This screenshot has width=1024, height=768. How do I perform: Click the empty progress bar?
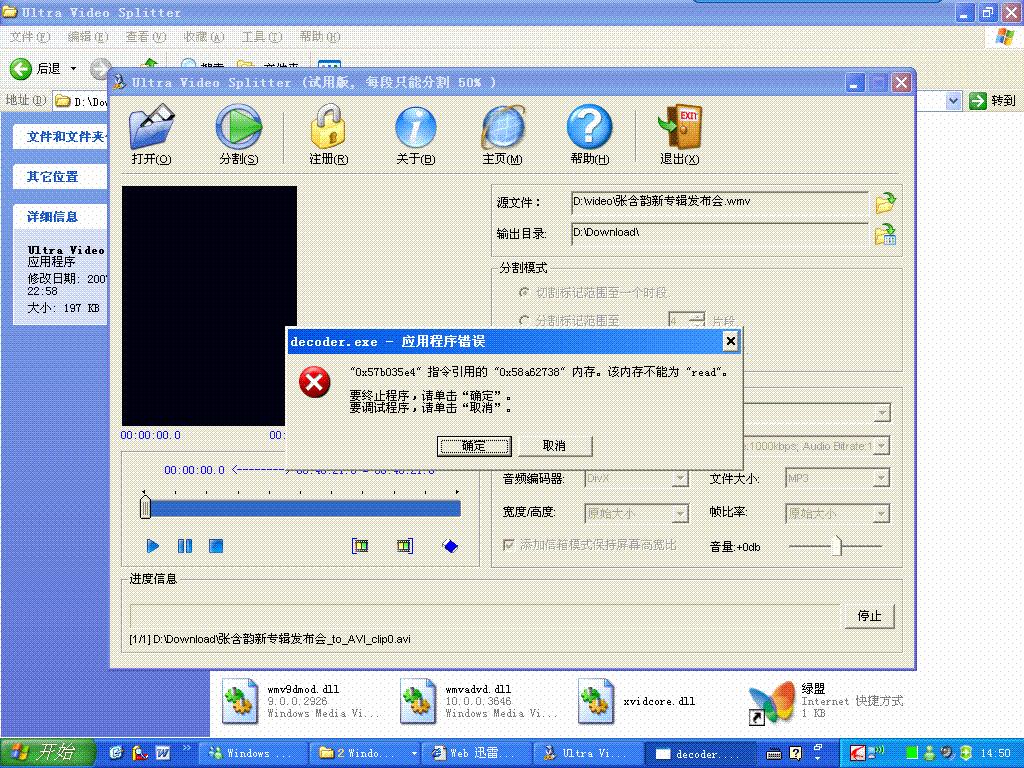point(484,616)
